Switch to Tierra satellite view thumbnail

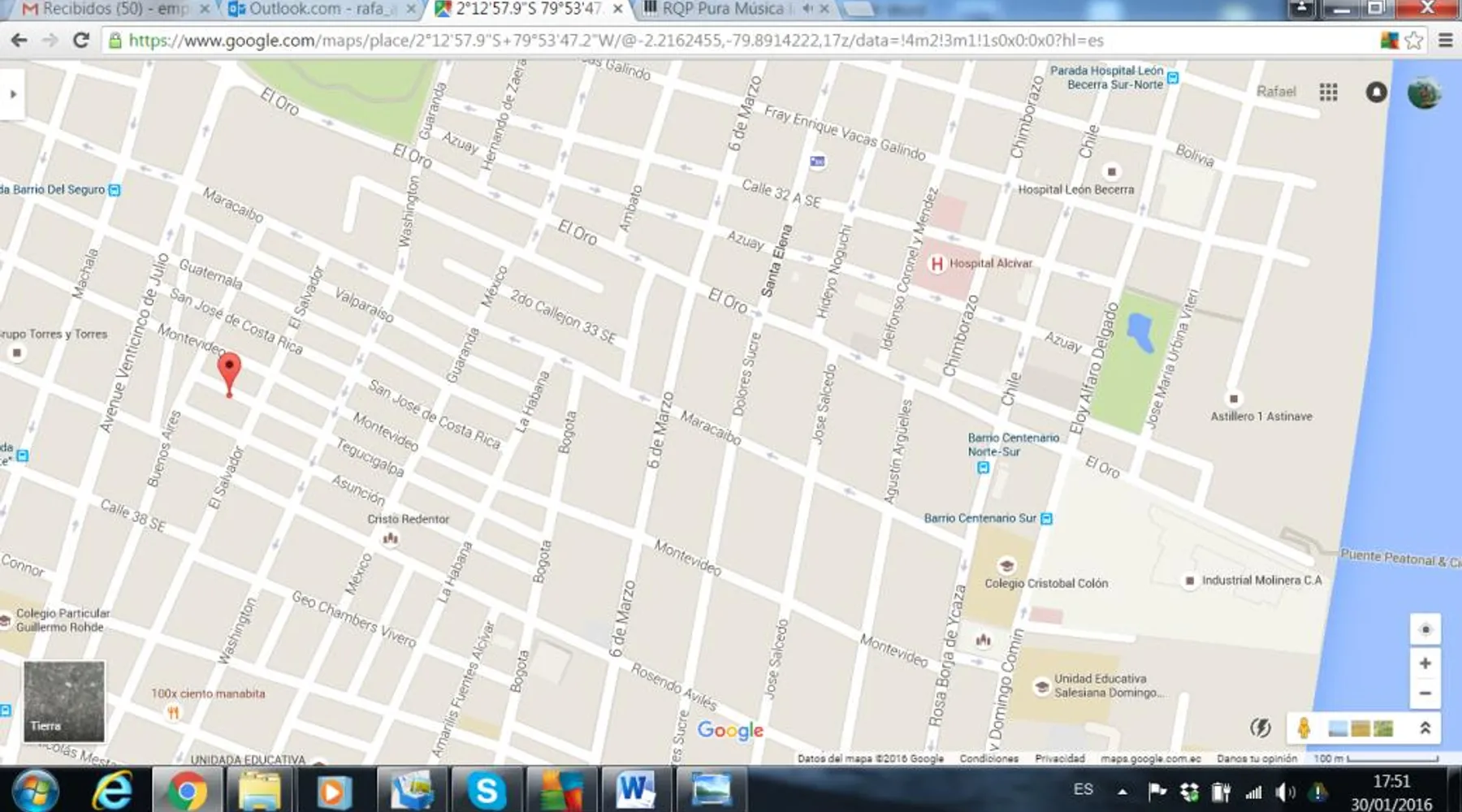[64, 702]
